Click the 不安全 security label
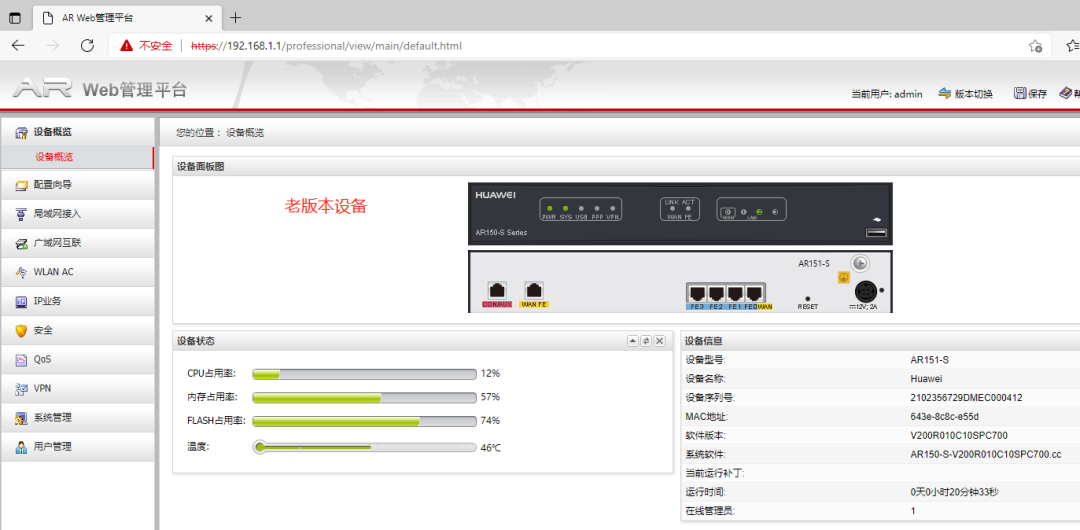The image size is (1080, 530). 155,46
